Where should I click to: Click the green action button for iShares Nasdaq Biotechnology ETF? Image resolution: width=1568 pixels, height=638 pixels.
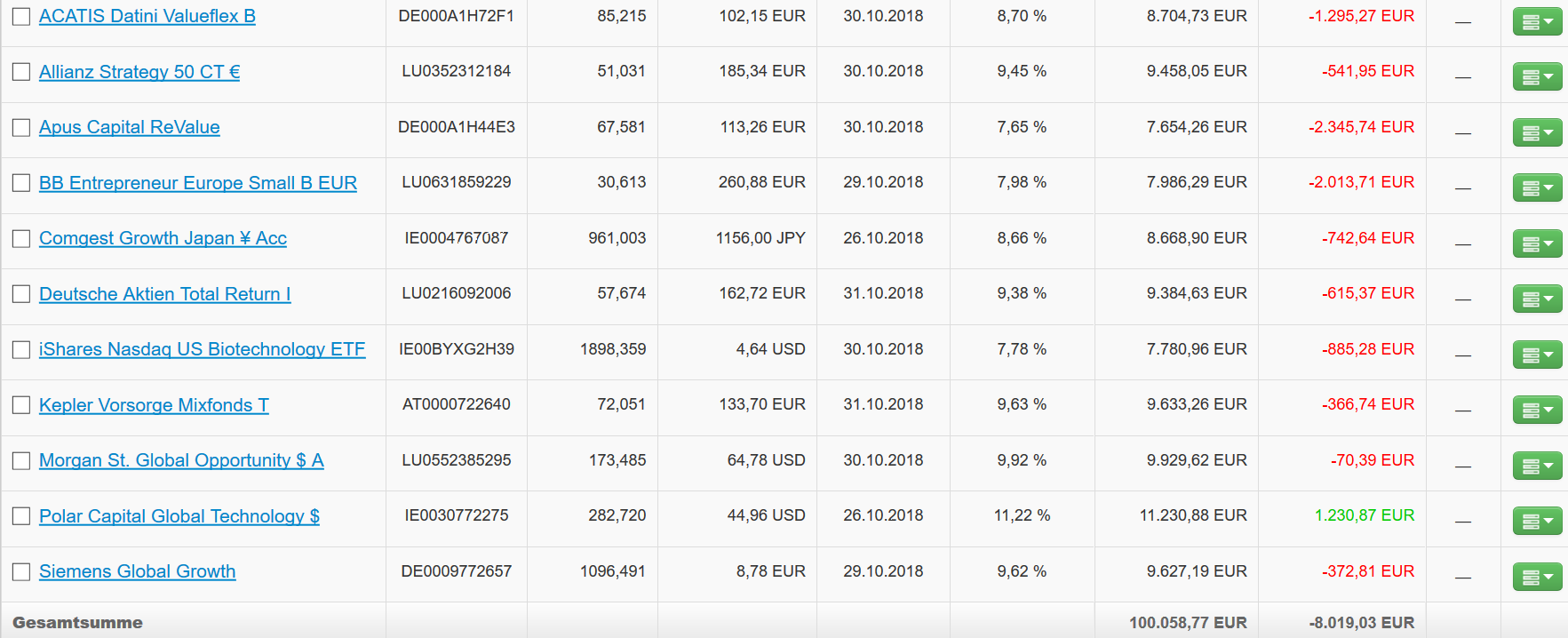tap(1537, 355)
